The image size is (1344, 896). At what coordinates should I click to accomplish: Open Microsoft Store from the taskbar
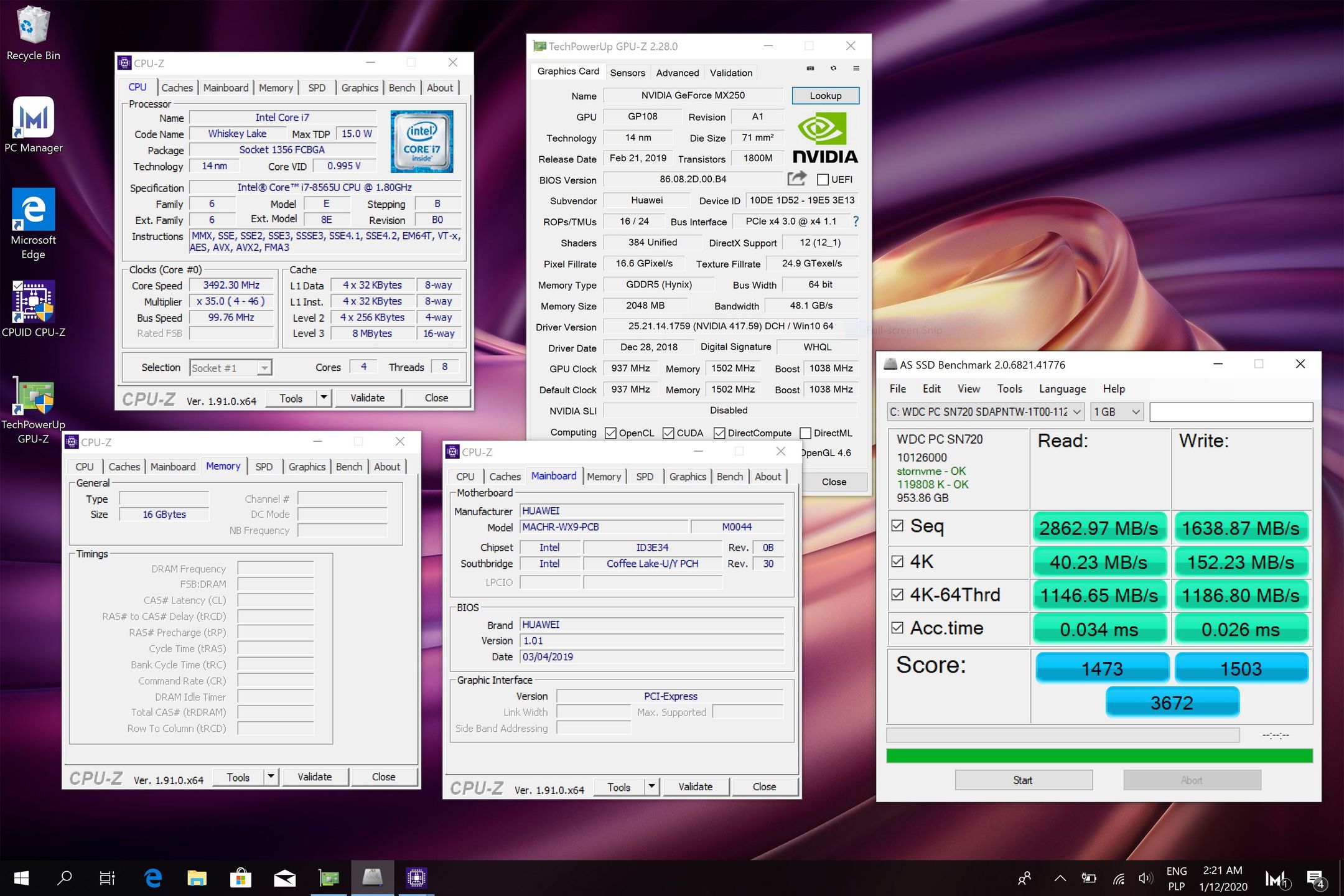click(x=241, y=878)
